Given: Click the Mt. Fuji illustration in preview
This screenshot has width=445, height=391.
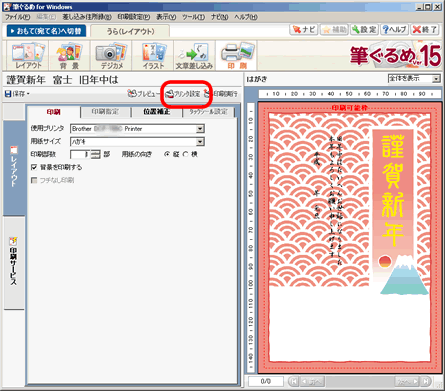Looking at the screenshot, I should 404,275.
